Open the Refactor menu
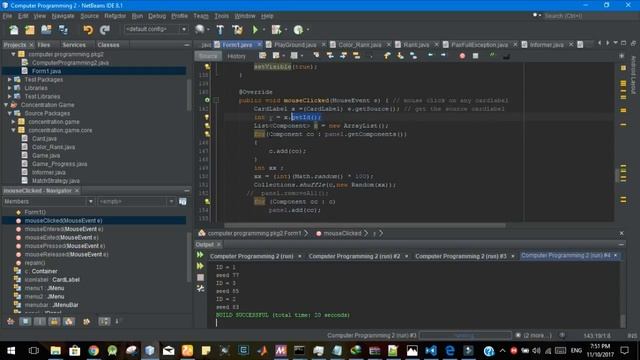This screenshot has height=360, width=640. tap(115, 16)
